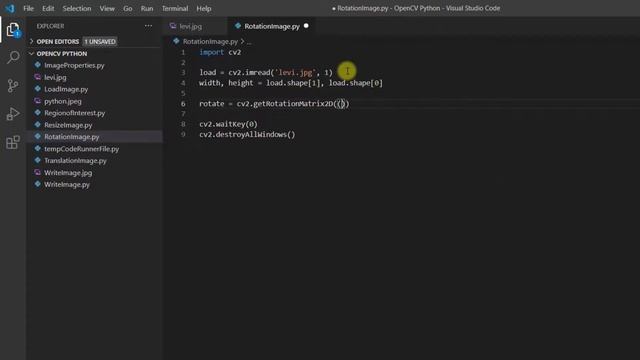The width and height of the screenshot is (640, 360).
Task: Open the Selection menu
Action: (x=77, y=8)
